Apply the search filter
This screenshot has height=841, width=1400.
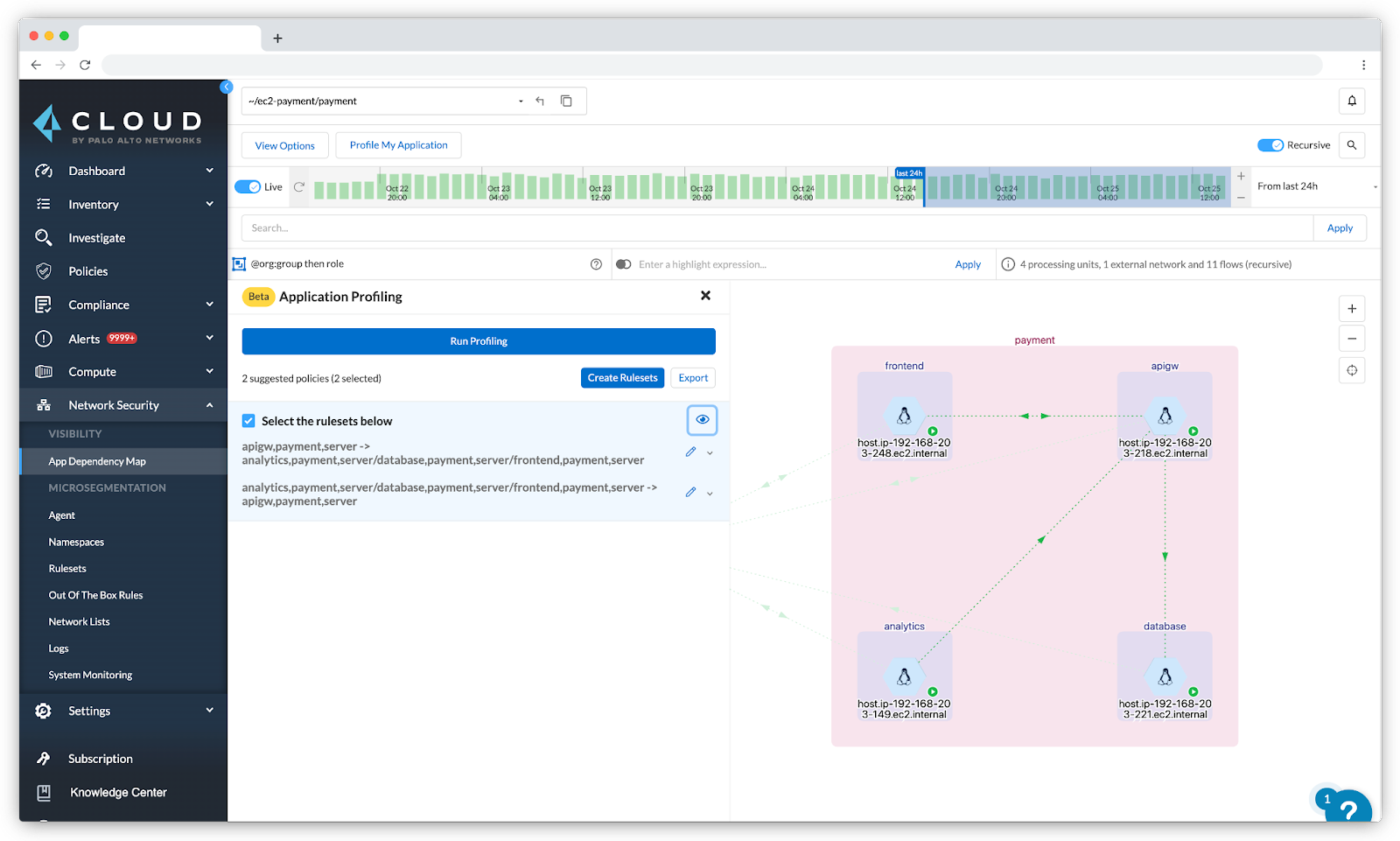pyautogui.click(x=1340, y=228)
